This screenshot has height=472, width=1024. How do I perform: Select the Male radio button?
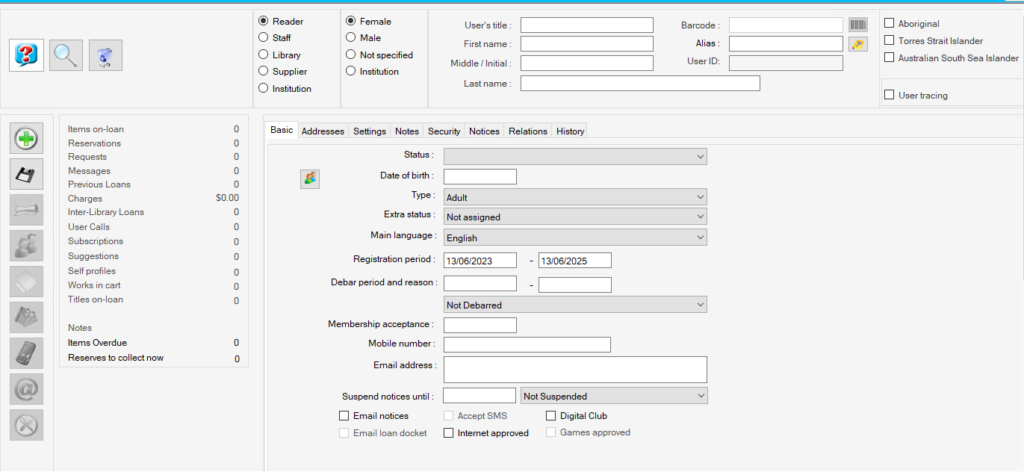[351, 38]
